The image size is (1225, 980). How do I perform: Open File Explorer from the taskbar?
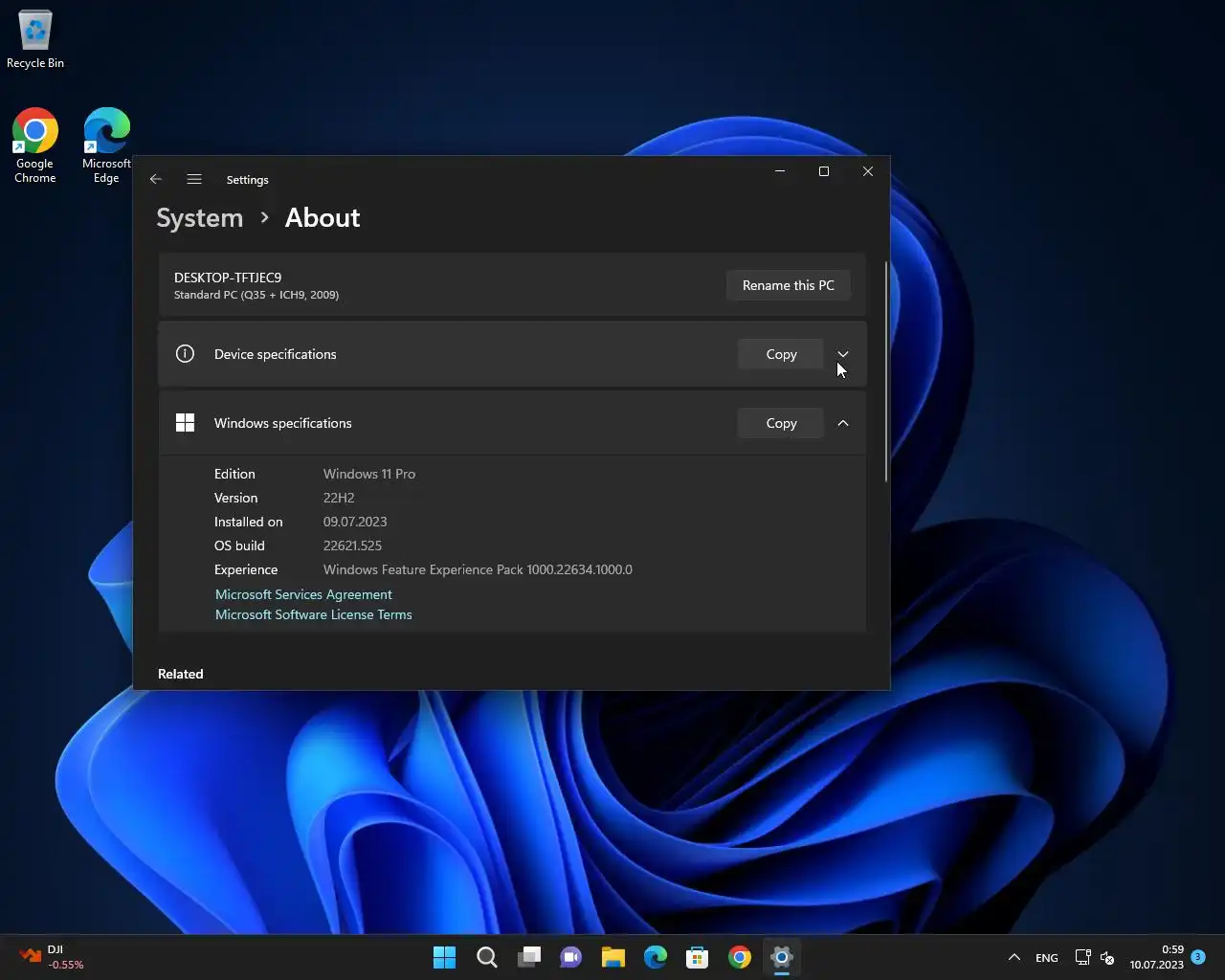[x=613, y=957]
